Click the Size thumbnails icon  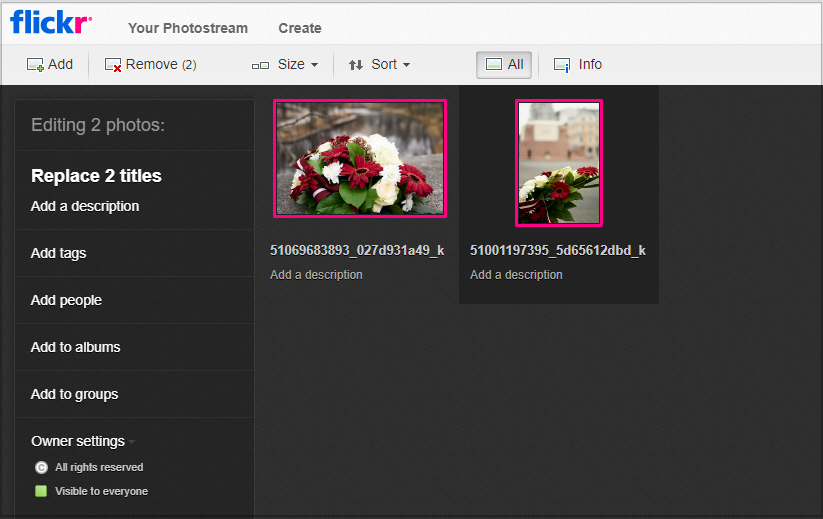[260, 66]
